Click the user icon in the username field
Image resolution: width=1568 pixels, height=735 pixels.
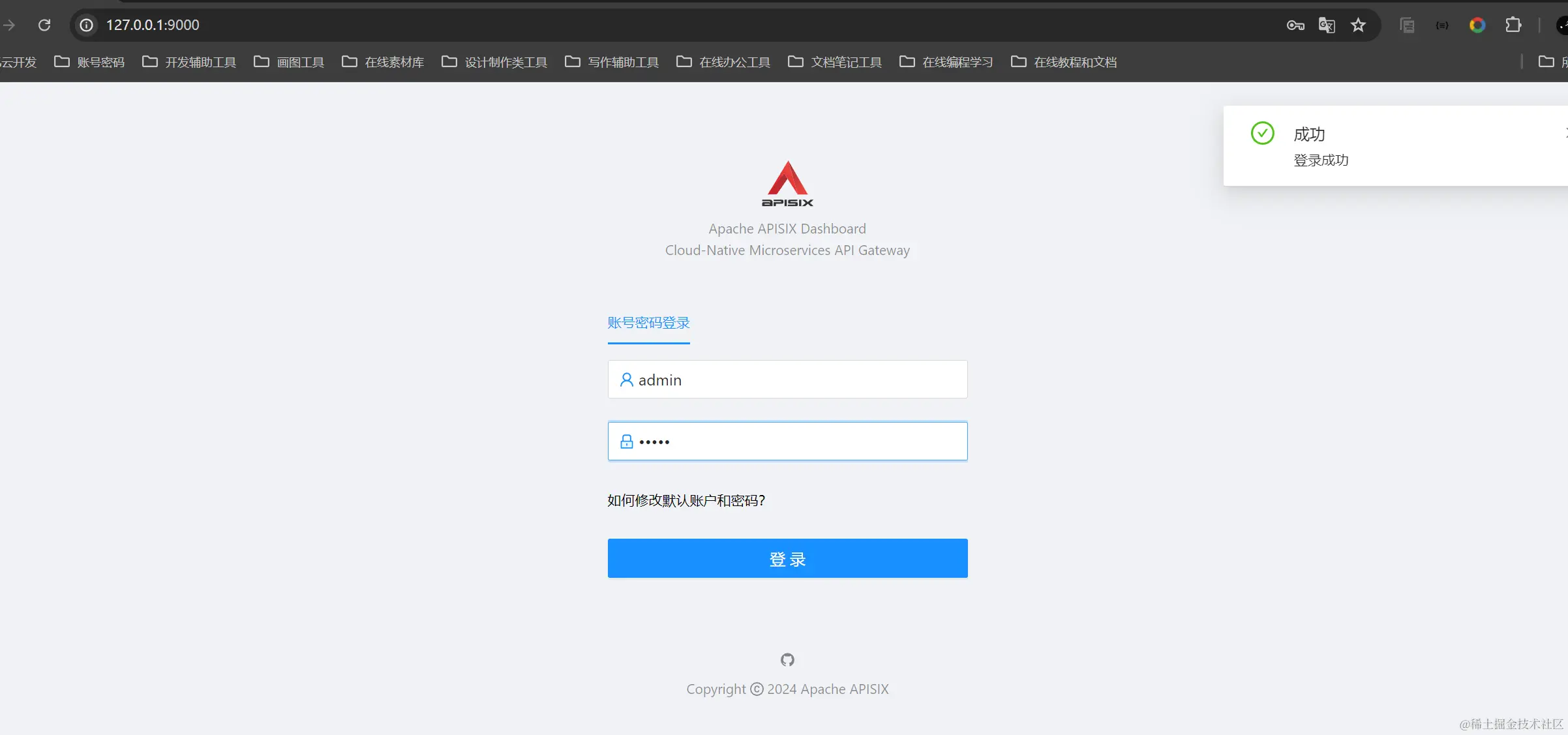[626, 380]
